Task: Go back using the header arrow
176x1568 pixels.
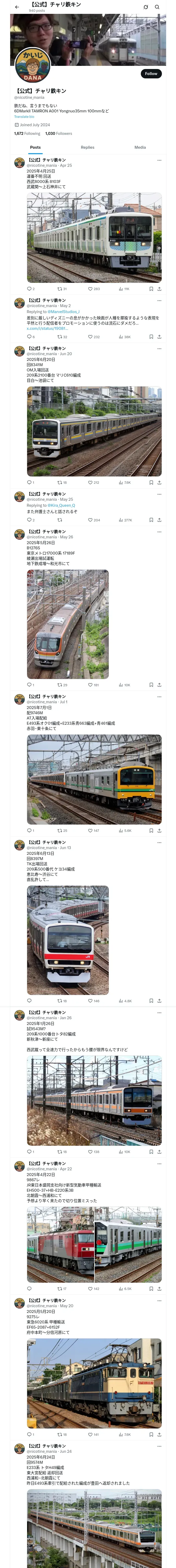Action: [x=16, y=7]
